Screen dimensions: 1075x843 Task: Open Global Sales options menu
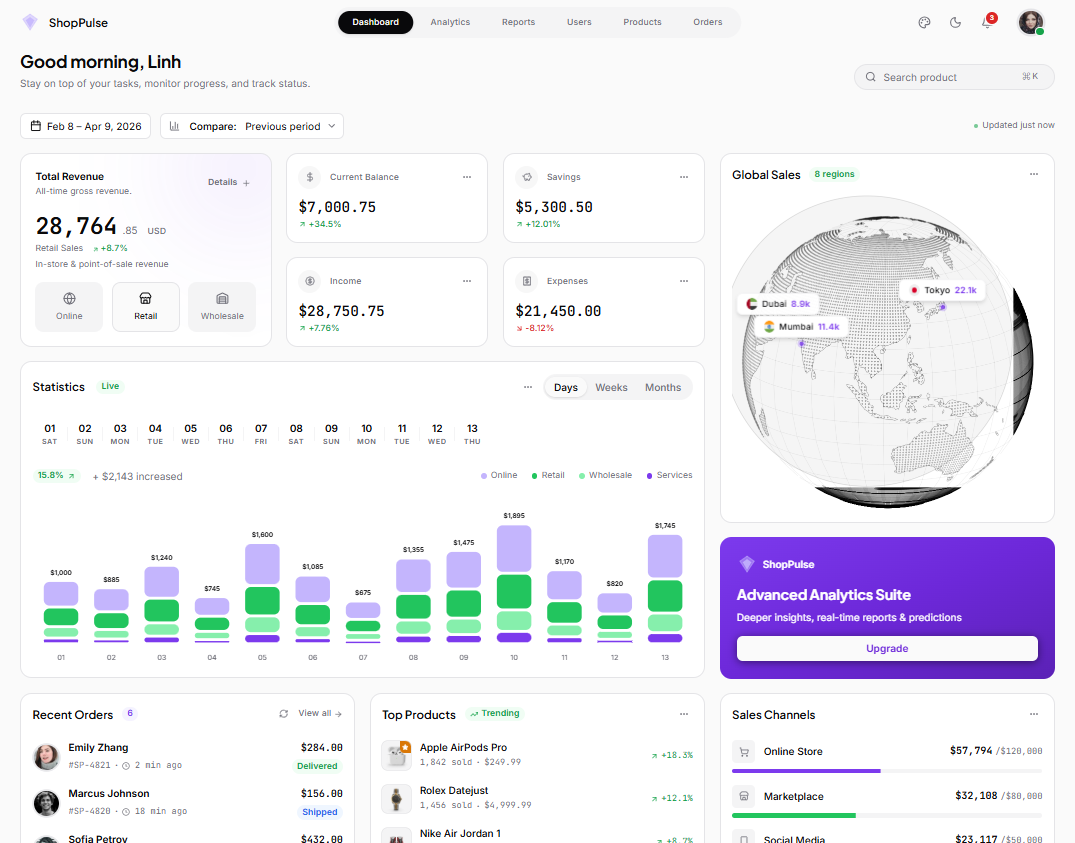pos(1034,174)
